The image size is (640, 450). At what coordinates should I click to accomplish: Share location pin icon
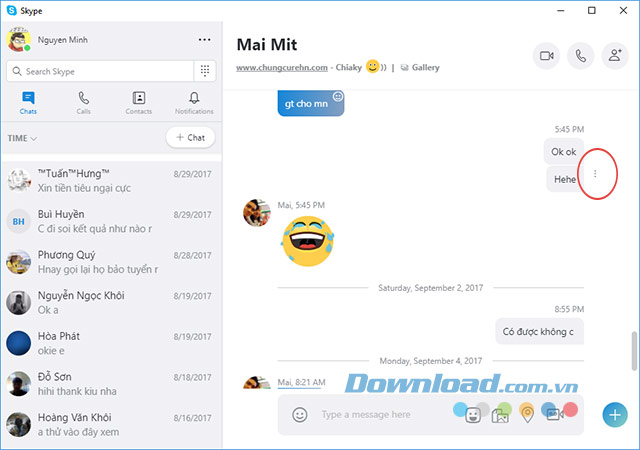527,414
